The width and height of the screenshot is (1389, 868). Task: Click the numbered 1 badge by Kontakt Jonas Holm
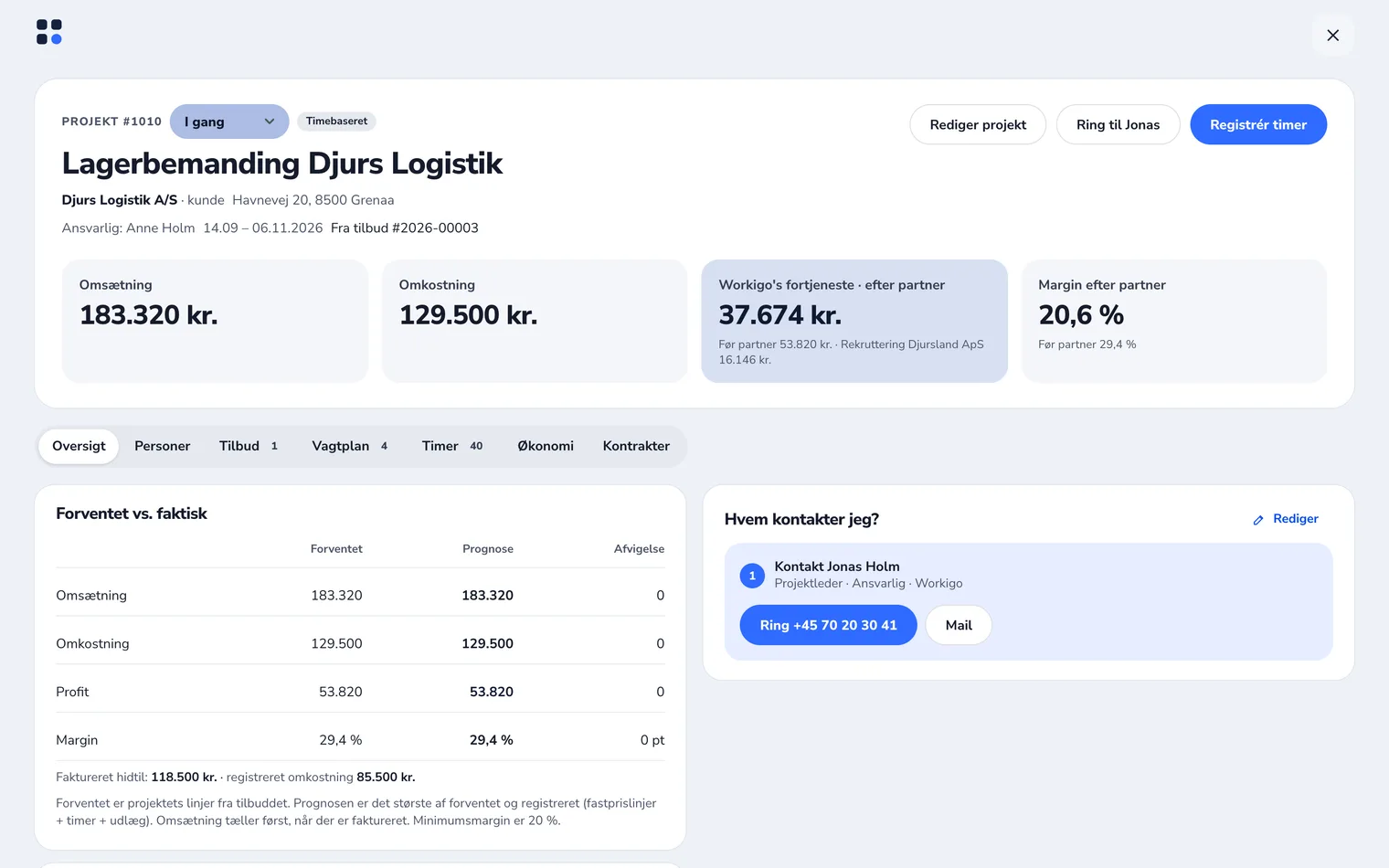click(x=752, y=576)
